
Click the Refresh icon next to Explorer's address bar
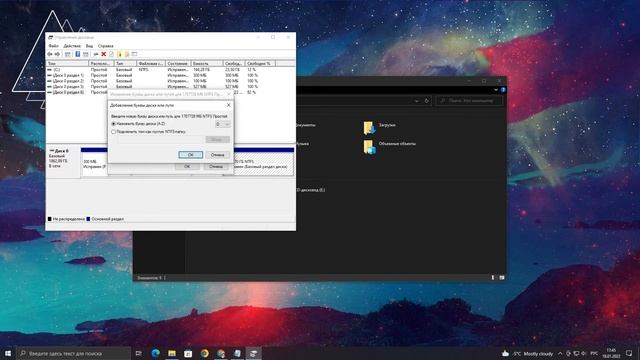pos(427,100)
